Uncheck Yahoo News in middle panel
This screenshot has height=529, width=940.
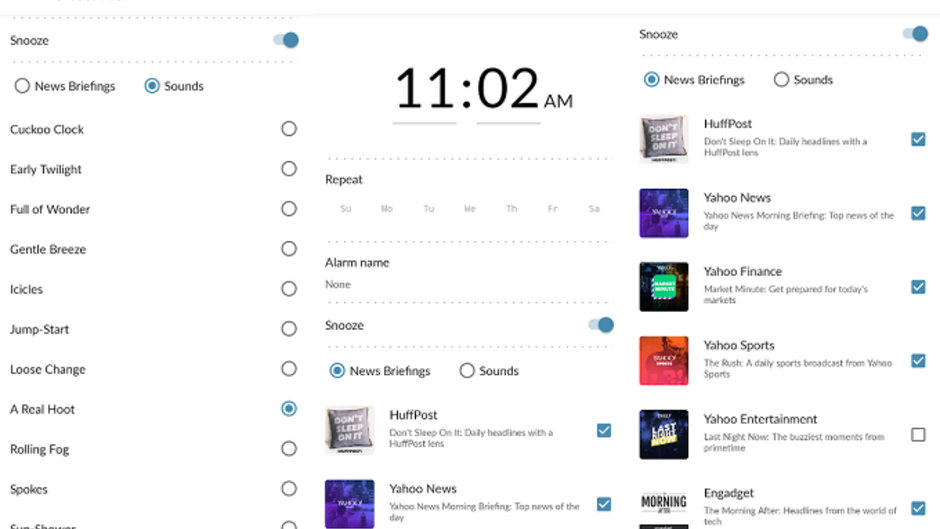[x=604, y=504]
